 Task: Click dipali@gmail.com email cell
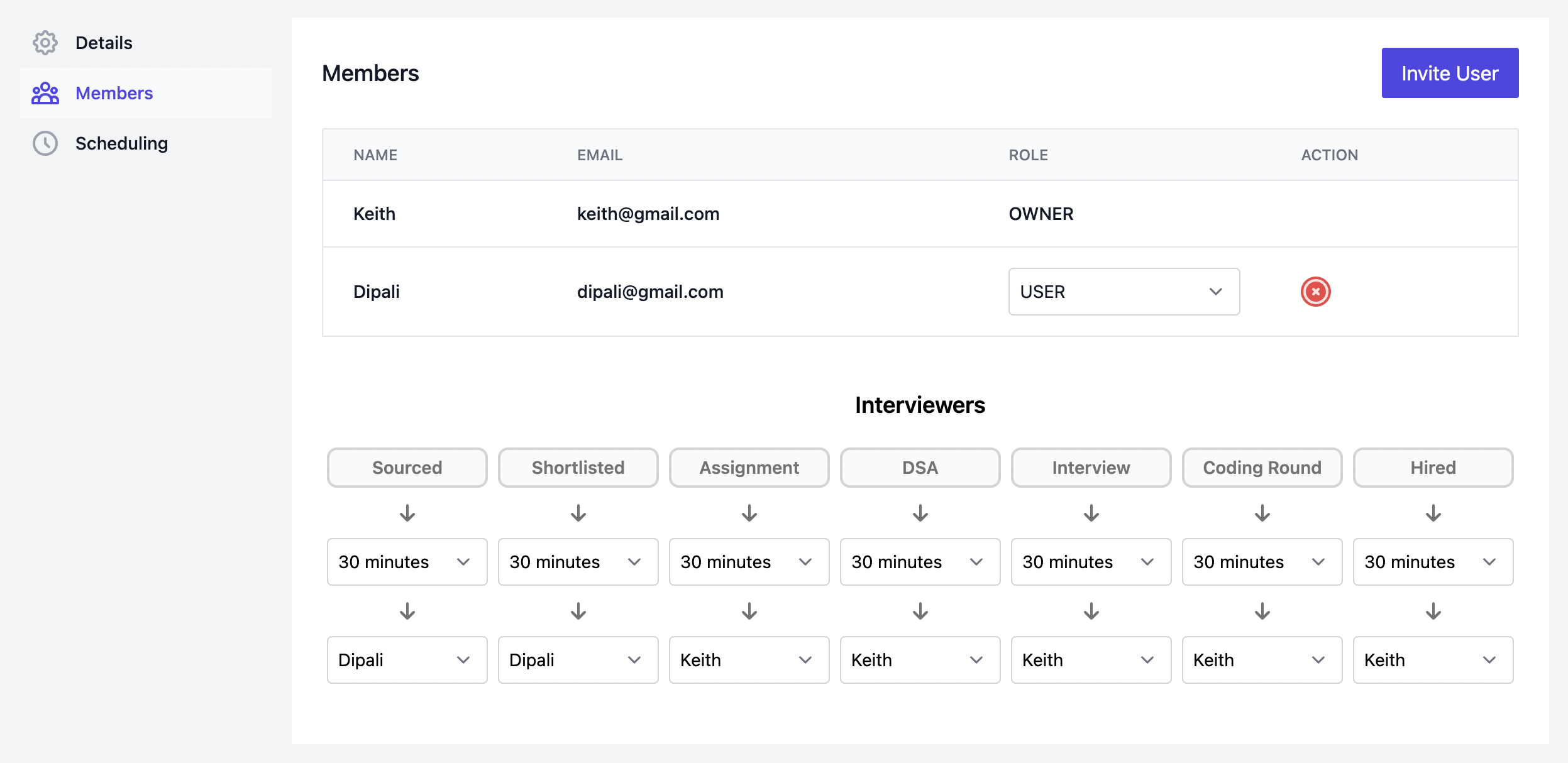(650, 292)
